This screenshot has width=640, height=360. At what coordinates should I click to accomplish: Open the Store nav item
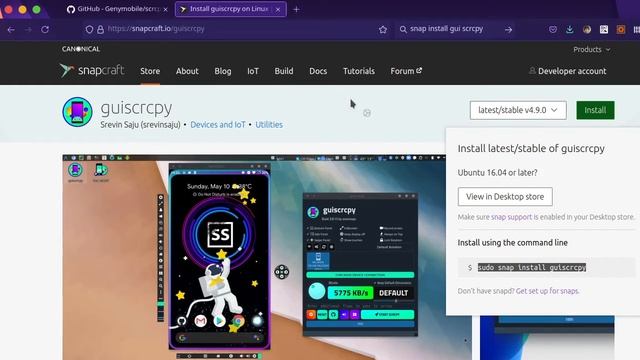150,71
